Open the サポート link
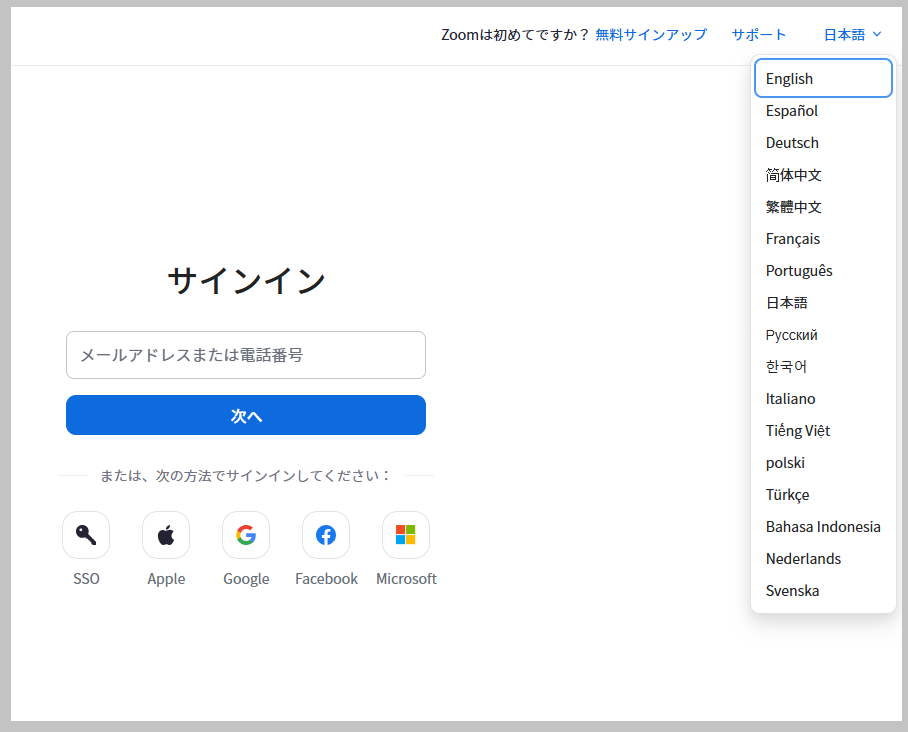The image size is (908, 732). pos(759,35)
